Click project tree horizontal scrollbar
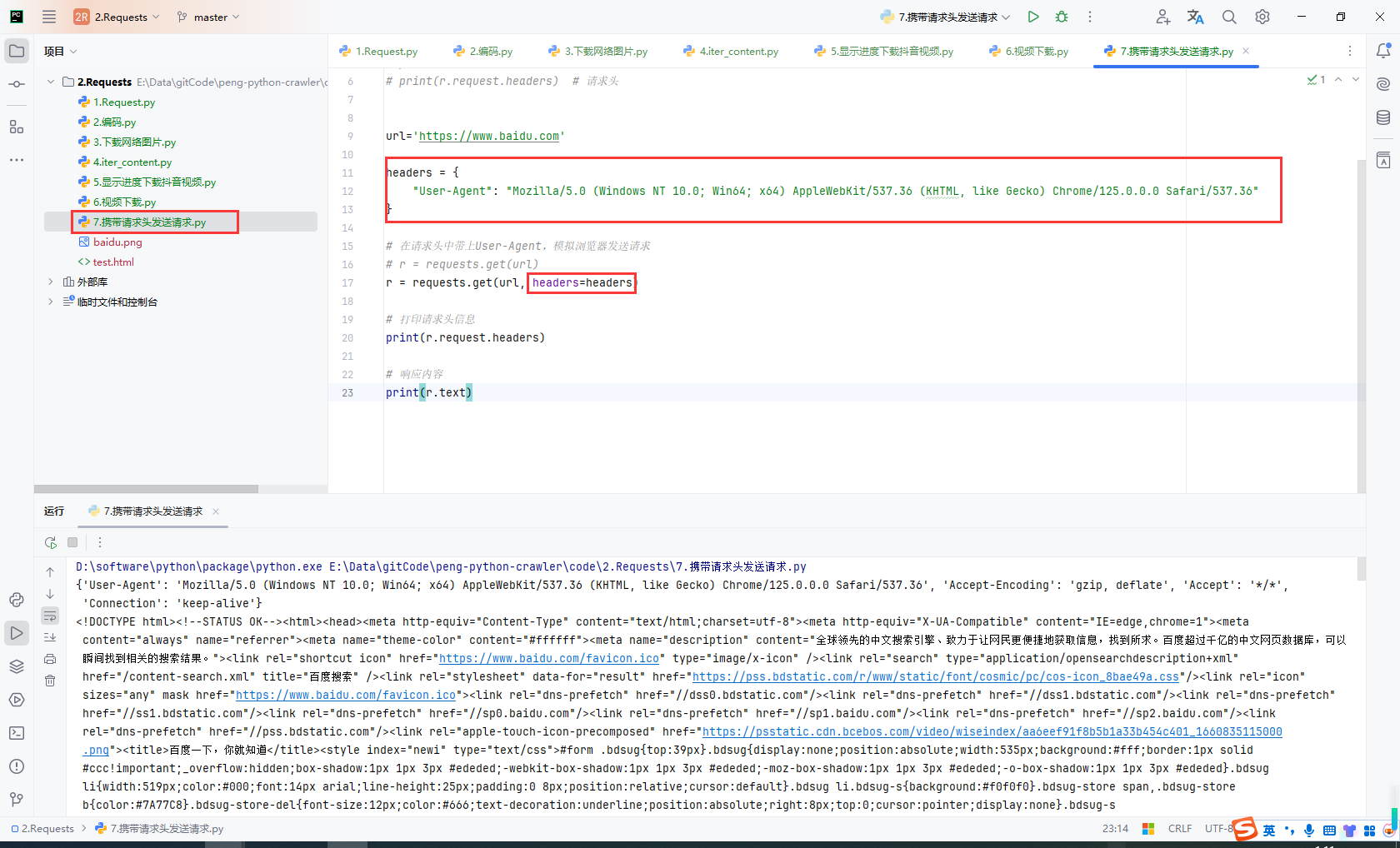This screenshot has width=1400, height=848. point(146,489)
